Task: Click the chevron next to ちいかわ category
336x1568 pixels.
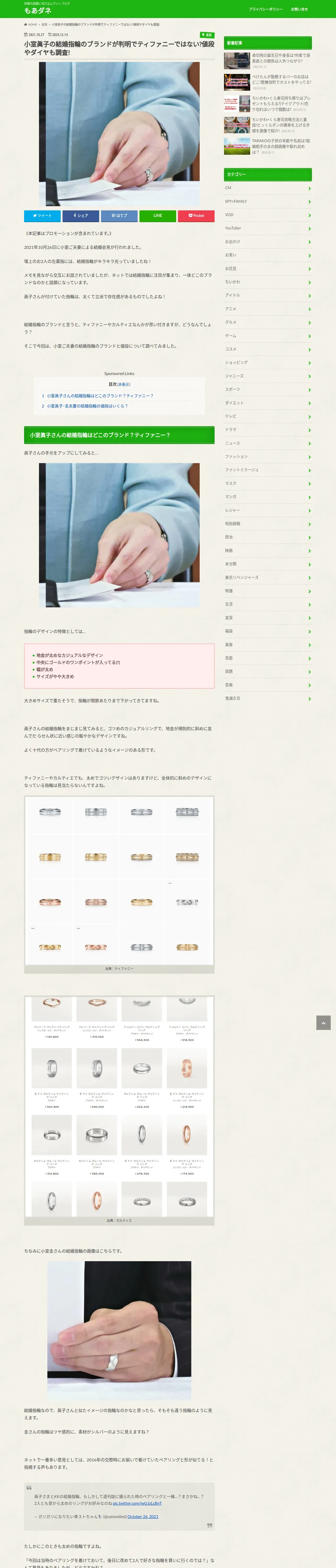Action: pyautogui.click(x=310, y=283)
